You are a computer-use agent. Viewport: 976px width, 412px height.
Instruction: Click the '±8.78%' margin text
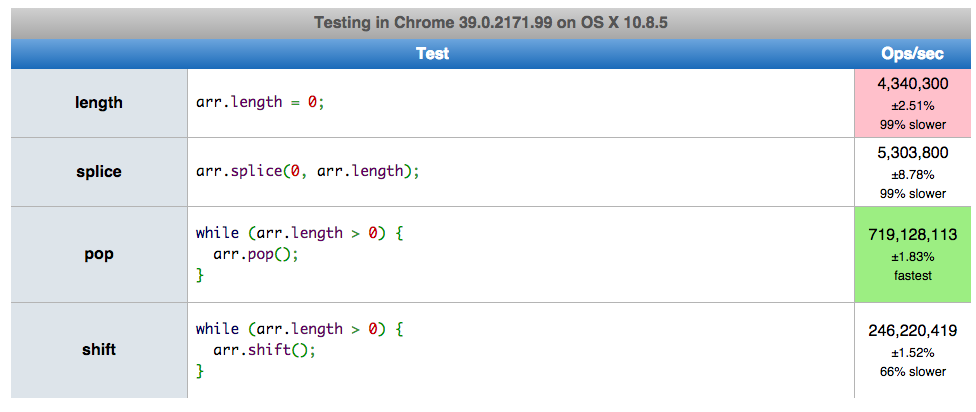click(913, 174)
